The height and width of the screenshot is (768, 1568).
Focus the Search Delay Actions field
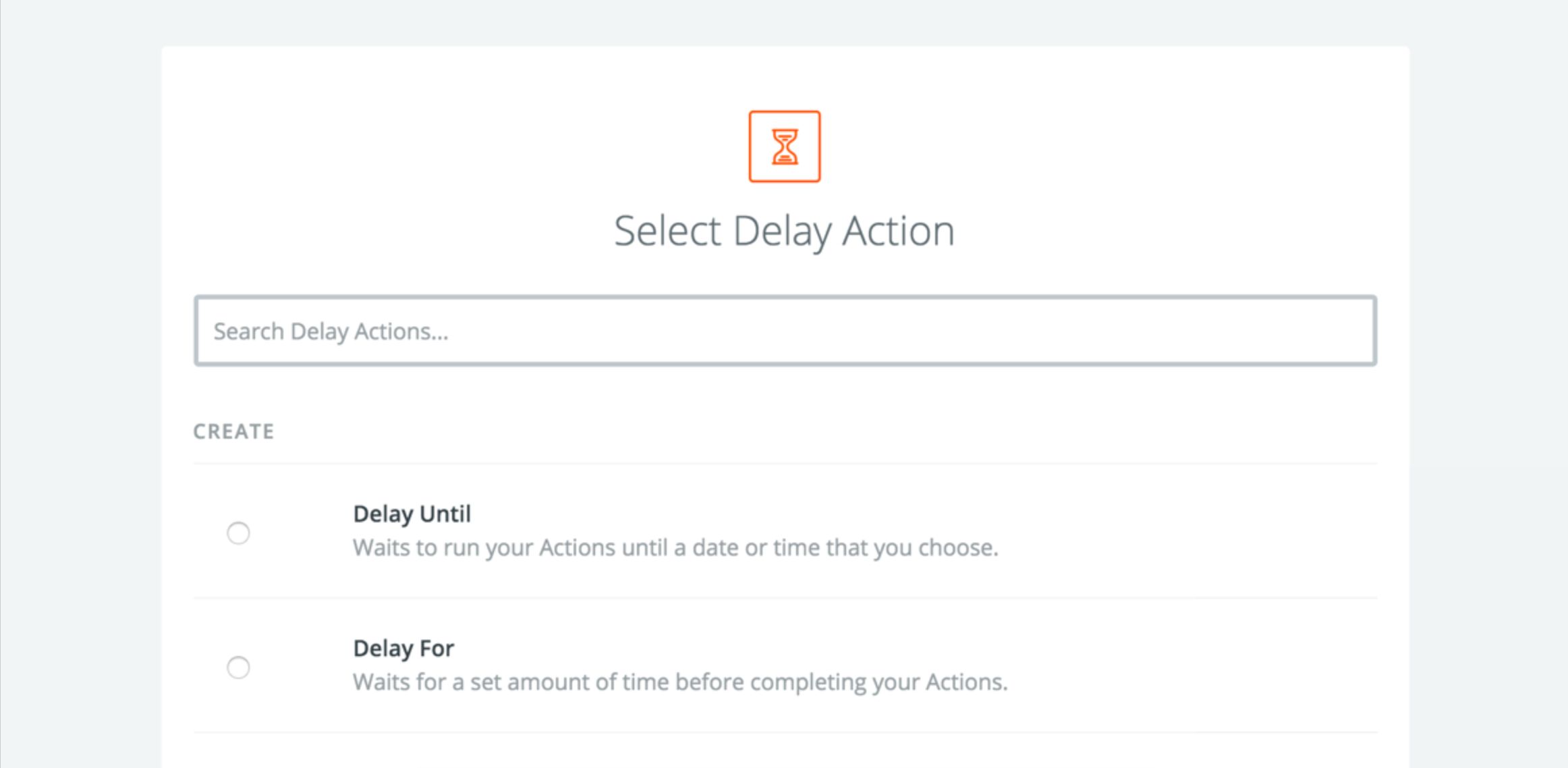click(x=785, y=331)
